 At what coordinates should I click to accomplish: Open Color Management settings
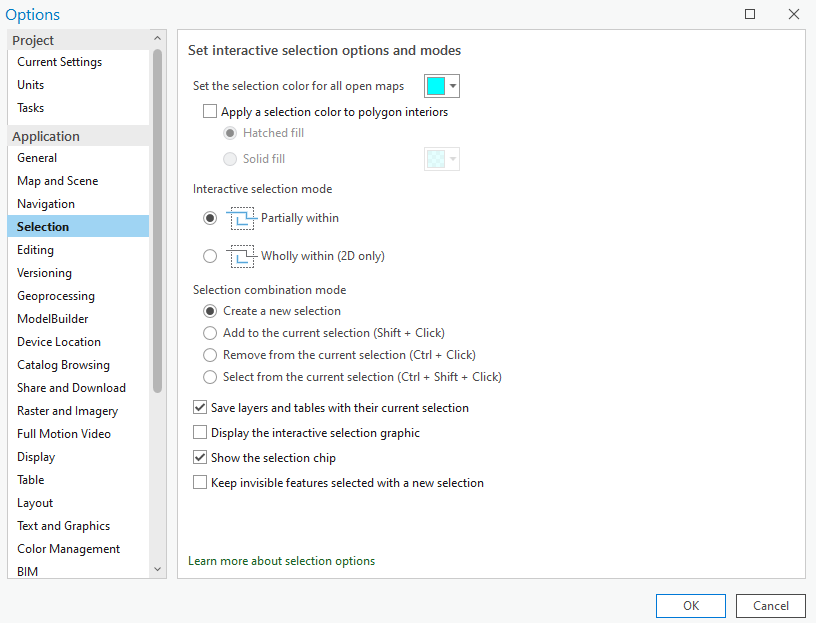pos(68,548)
